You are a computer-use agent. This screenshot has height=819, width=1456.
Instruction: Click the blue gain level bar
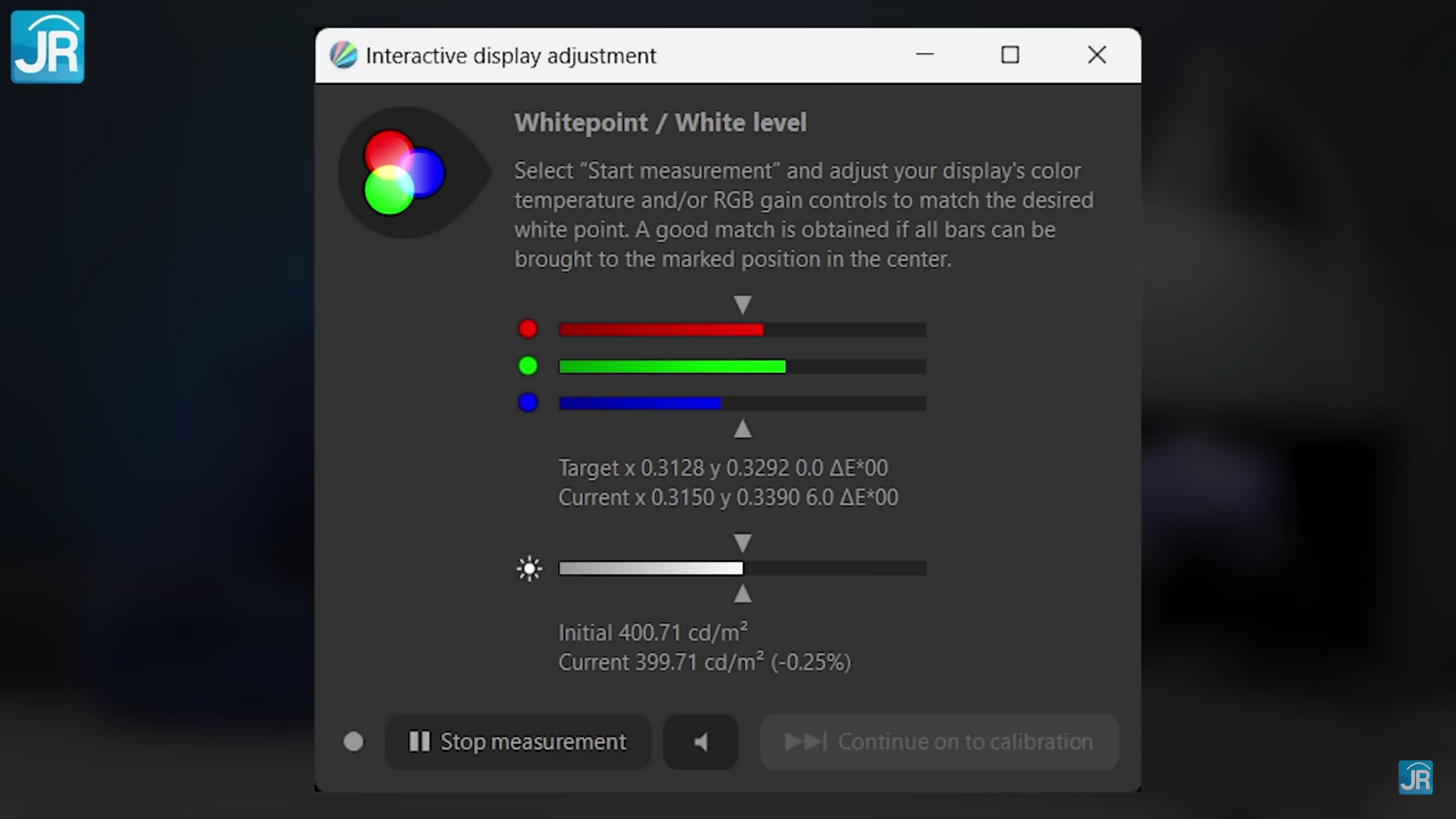[x=742, y=403]
